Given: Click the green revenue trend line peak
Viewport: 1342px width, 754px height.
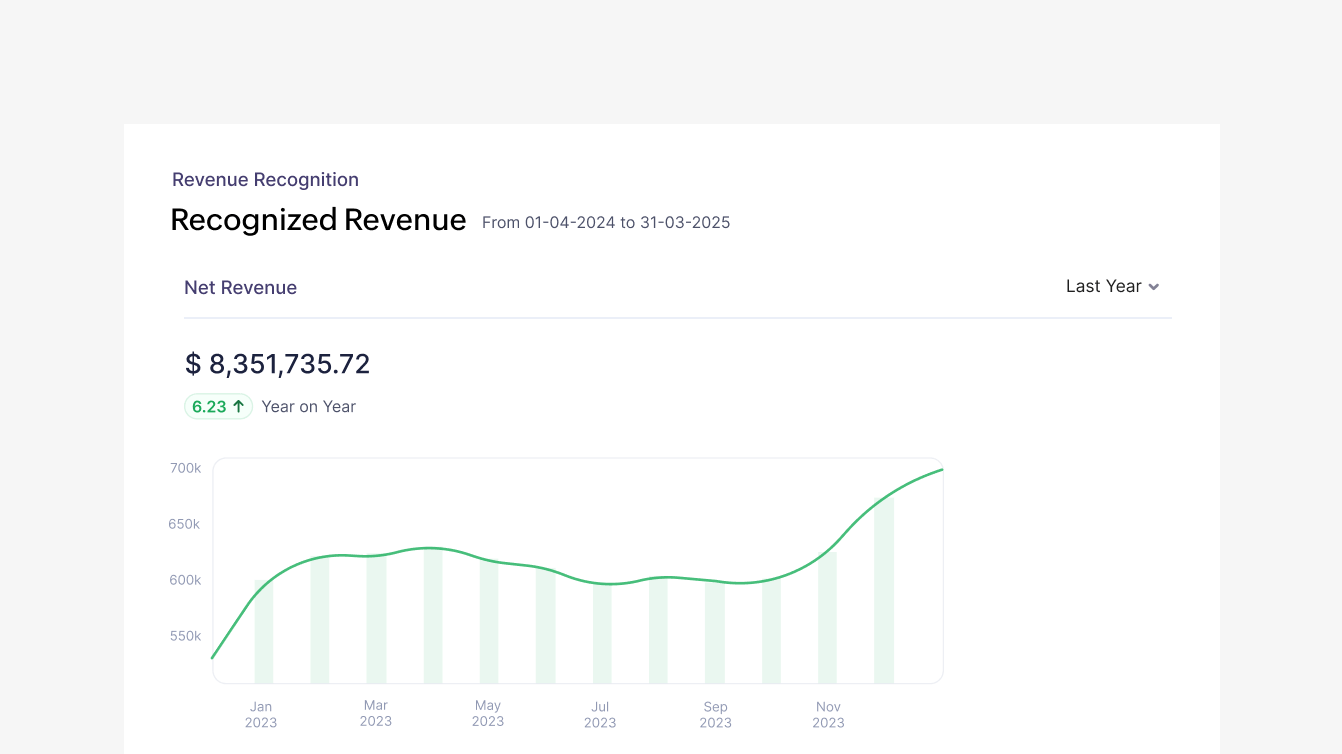Looking at the screenshot, I should [938, 470].
